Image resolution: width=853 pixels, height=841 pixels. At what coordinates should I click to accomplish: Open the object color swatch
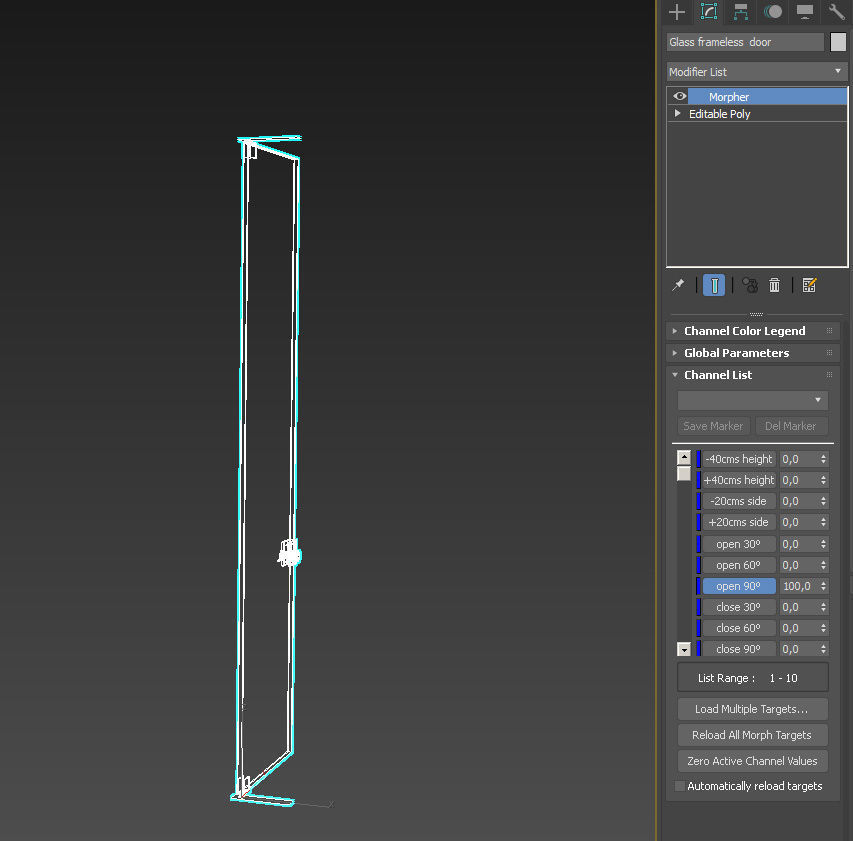coord(838,42)
